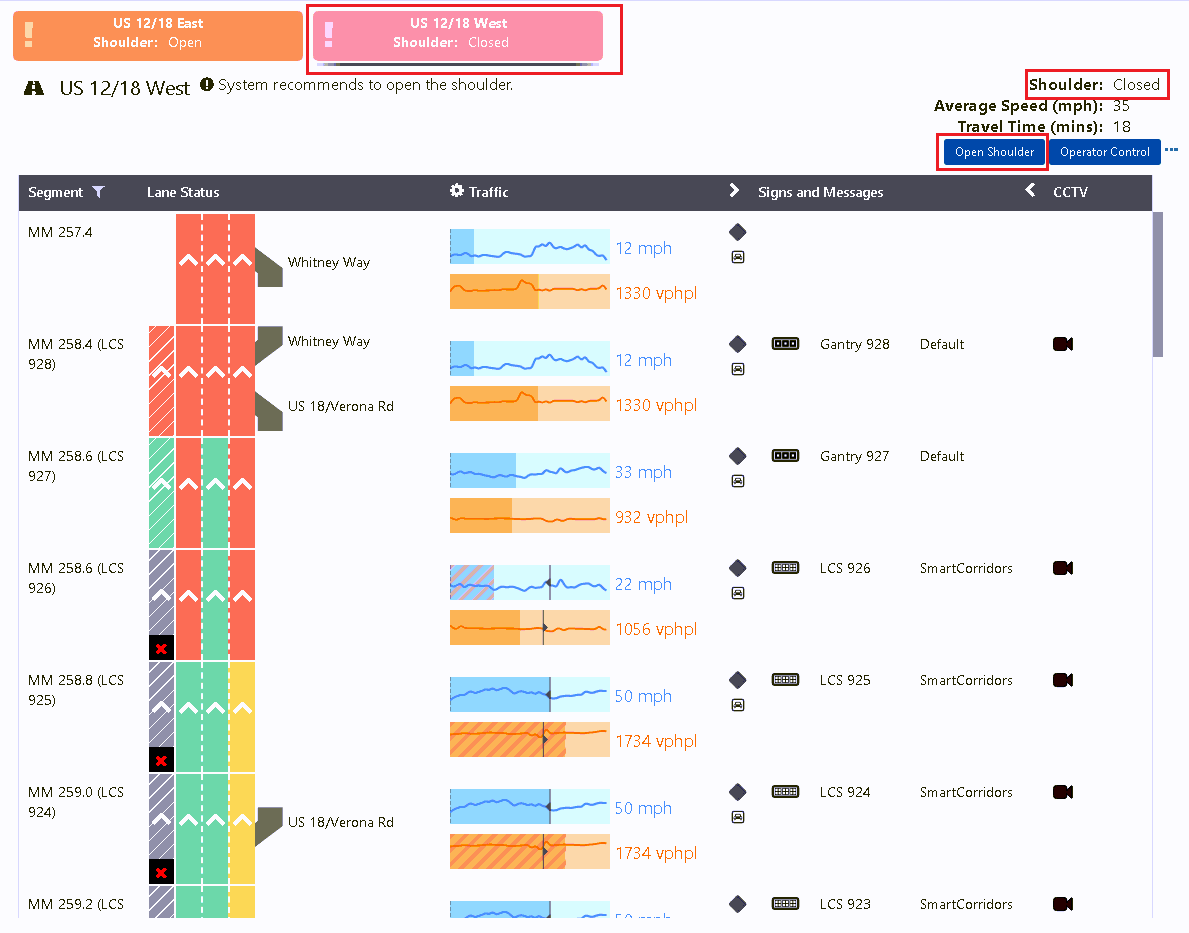
Task: Open Gantry 927 sign icon
Action: point(785,456)
